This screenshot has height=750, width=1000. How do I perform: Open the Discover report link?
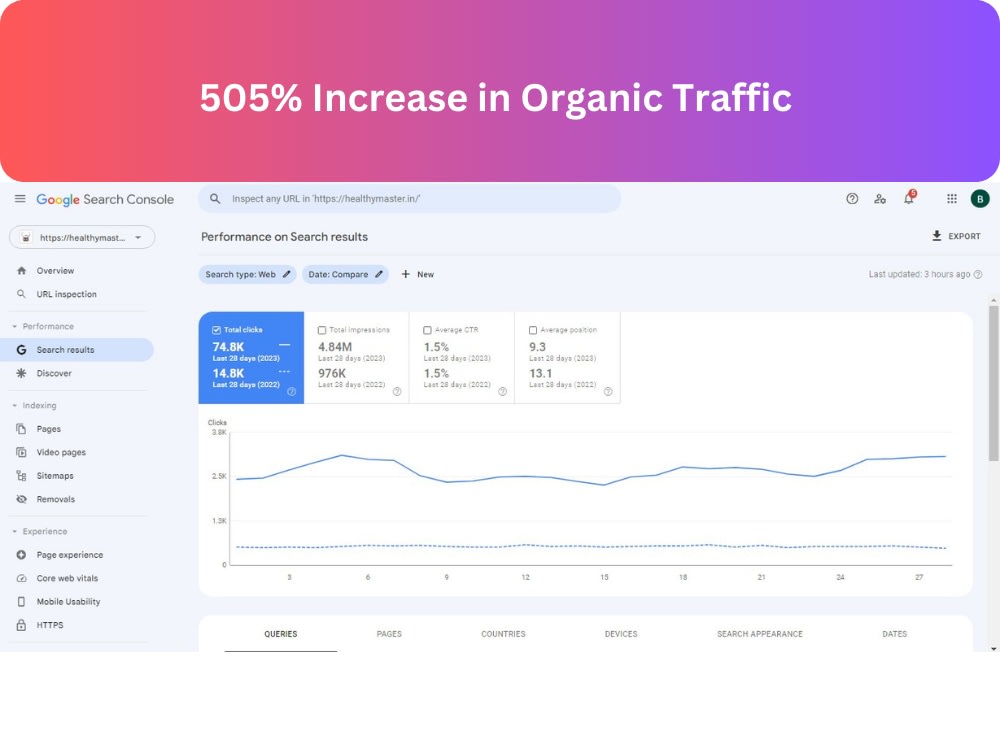pos(54,373)
